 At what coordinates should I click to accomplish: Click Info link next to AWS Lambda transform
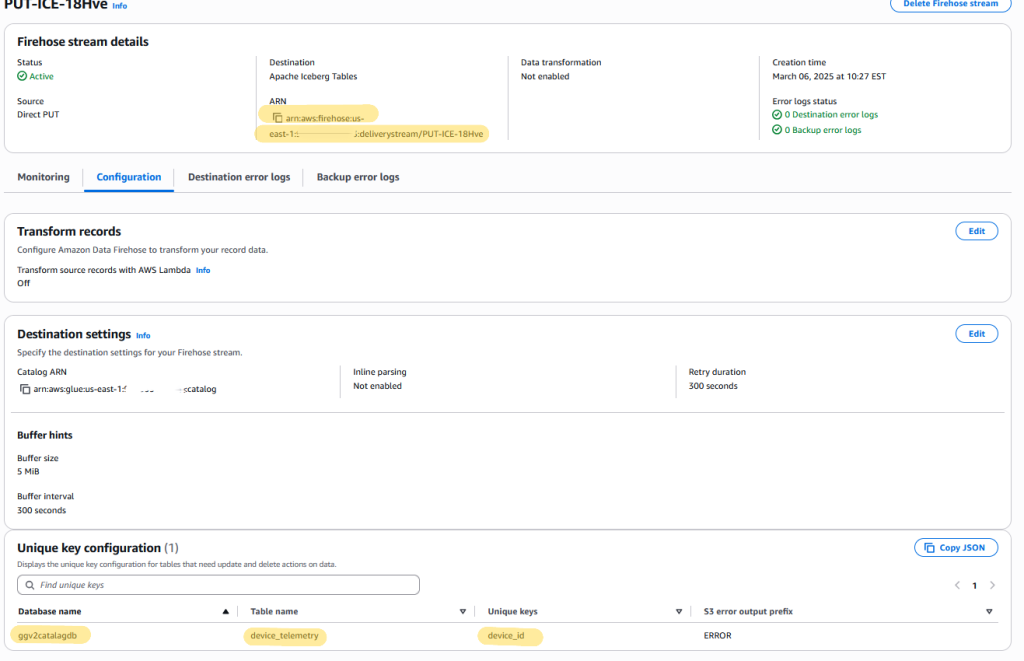click(x=203, y=270)
